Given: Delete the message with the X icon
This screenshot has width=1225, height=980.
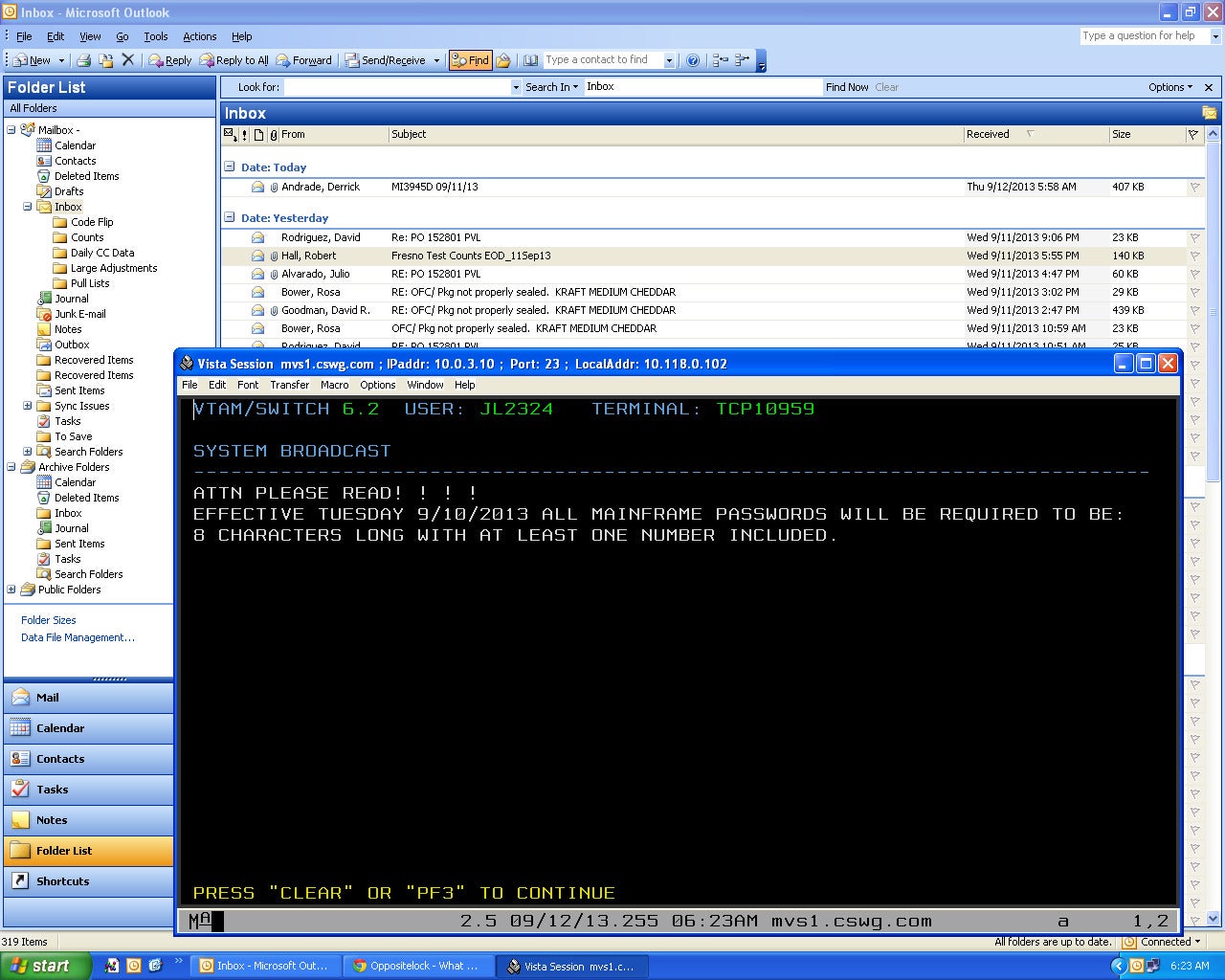Looking at the screenshot, I should [128, 60].
